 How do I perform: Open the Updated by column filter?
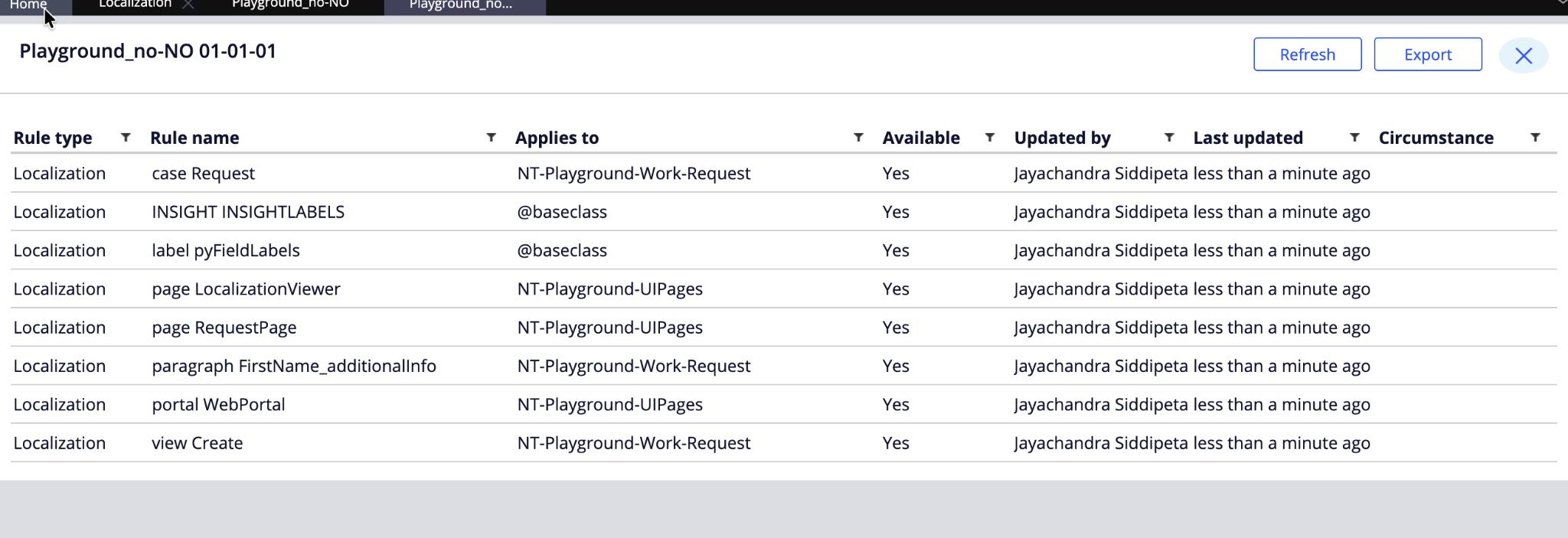coord(1169,138)
